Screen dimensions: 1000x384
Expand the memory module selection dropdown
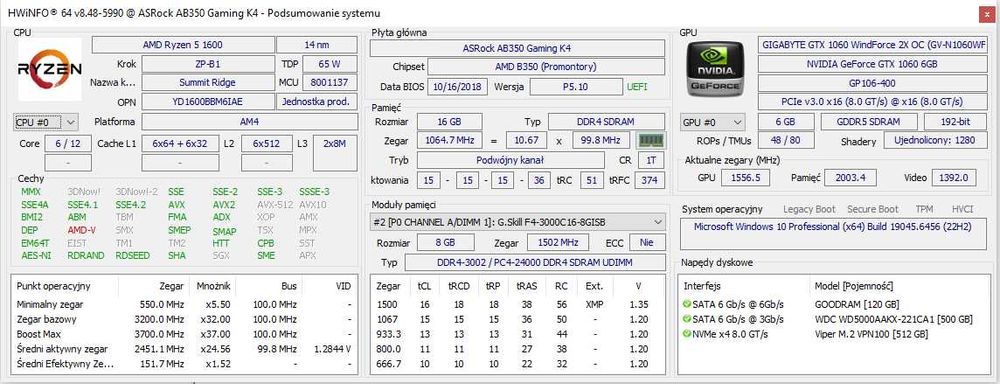(x=518, y=222)
